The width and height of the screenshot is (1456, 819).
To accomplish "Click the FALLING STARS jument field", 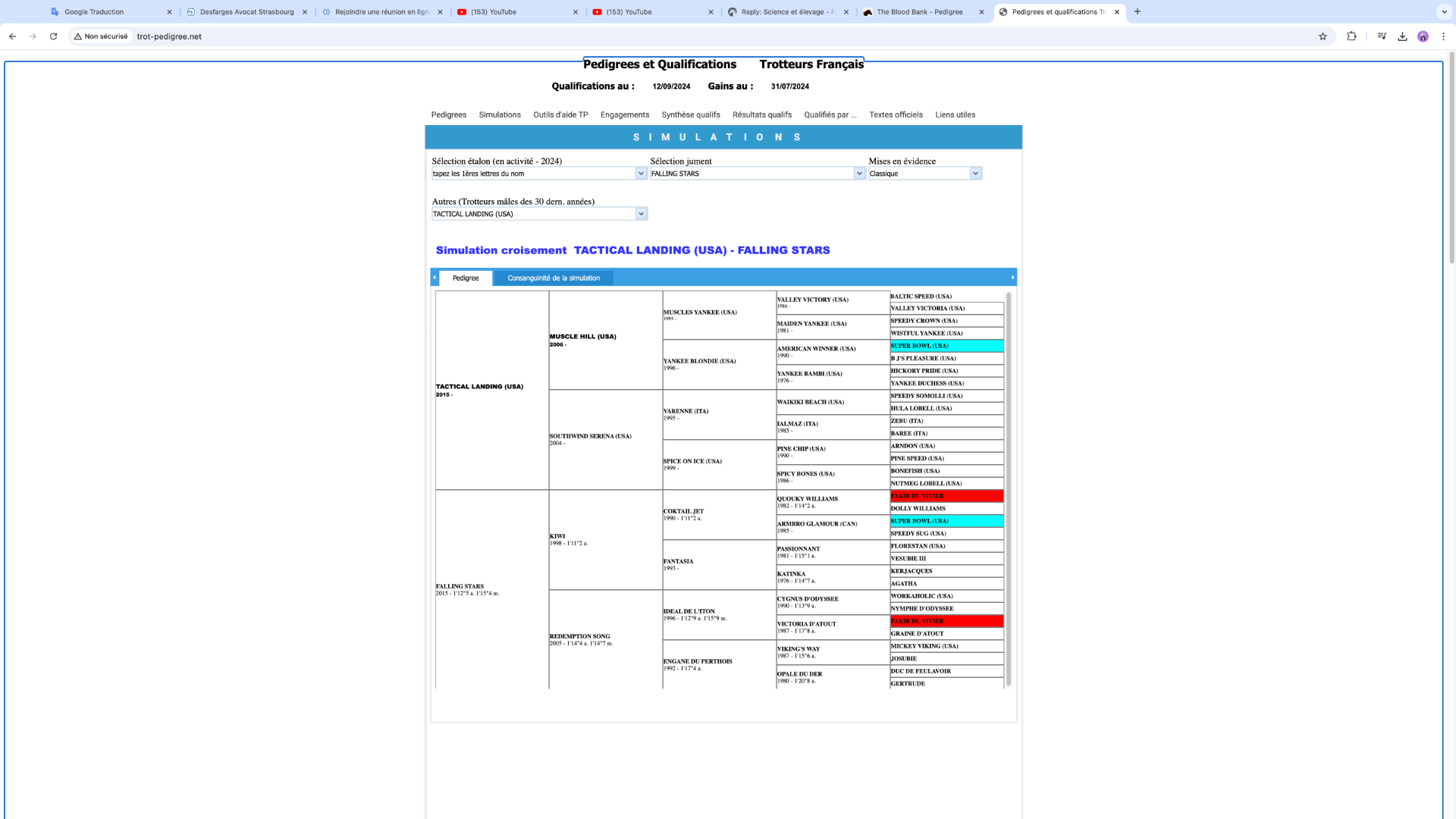I will [x=752, y=174].
